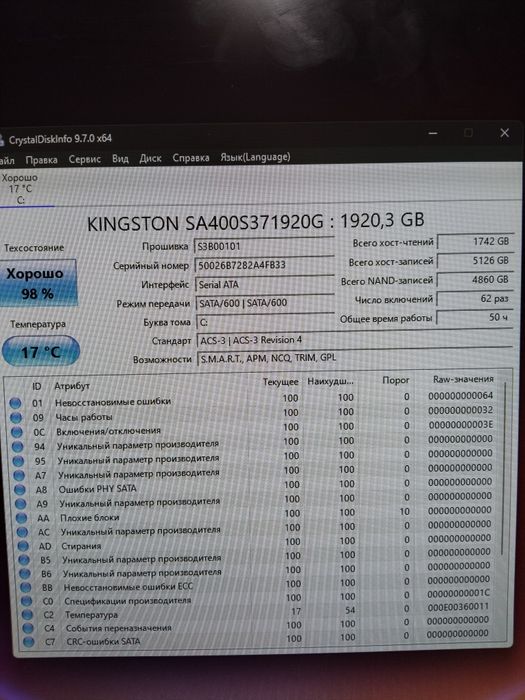This screenshot has height=700, width=525.
Task: Minimize the CrystalDiskInfo window
Action: tap(433, 133)
